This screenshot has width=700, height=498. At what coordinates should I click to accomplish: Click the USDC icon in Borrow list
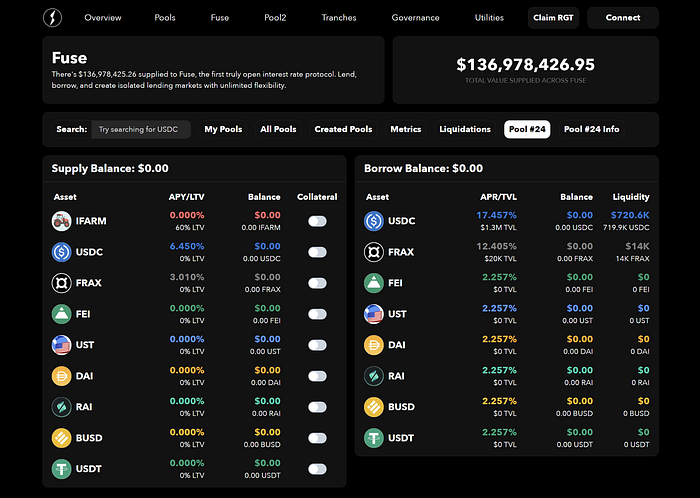(374, 221)
